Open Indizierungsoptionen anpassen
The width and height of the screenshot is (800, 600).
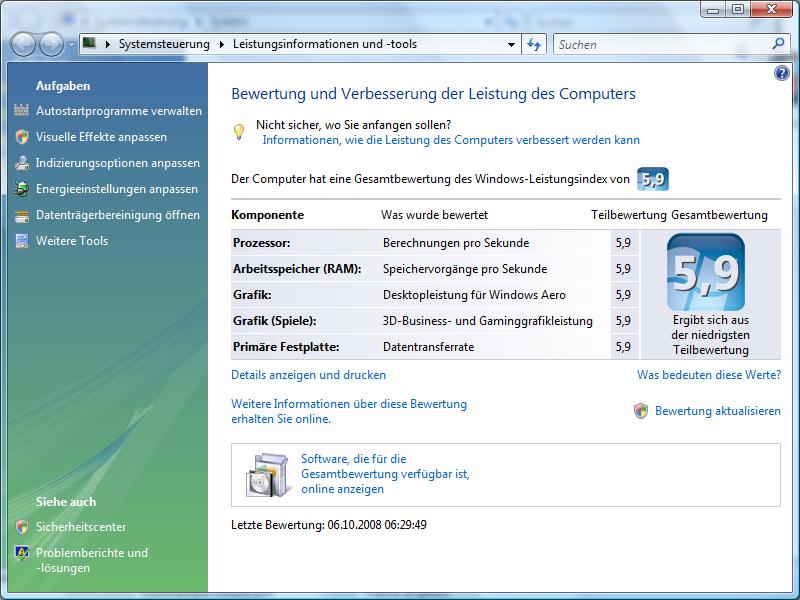click(118, 163)
